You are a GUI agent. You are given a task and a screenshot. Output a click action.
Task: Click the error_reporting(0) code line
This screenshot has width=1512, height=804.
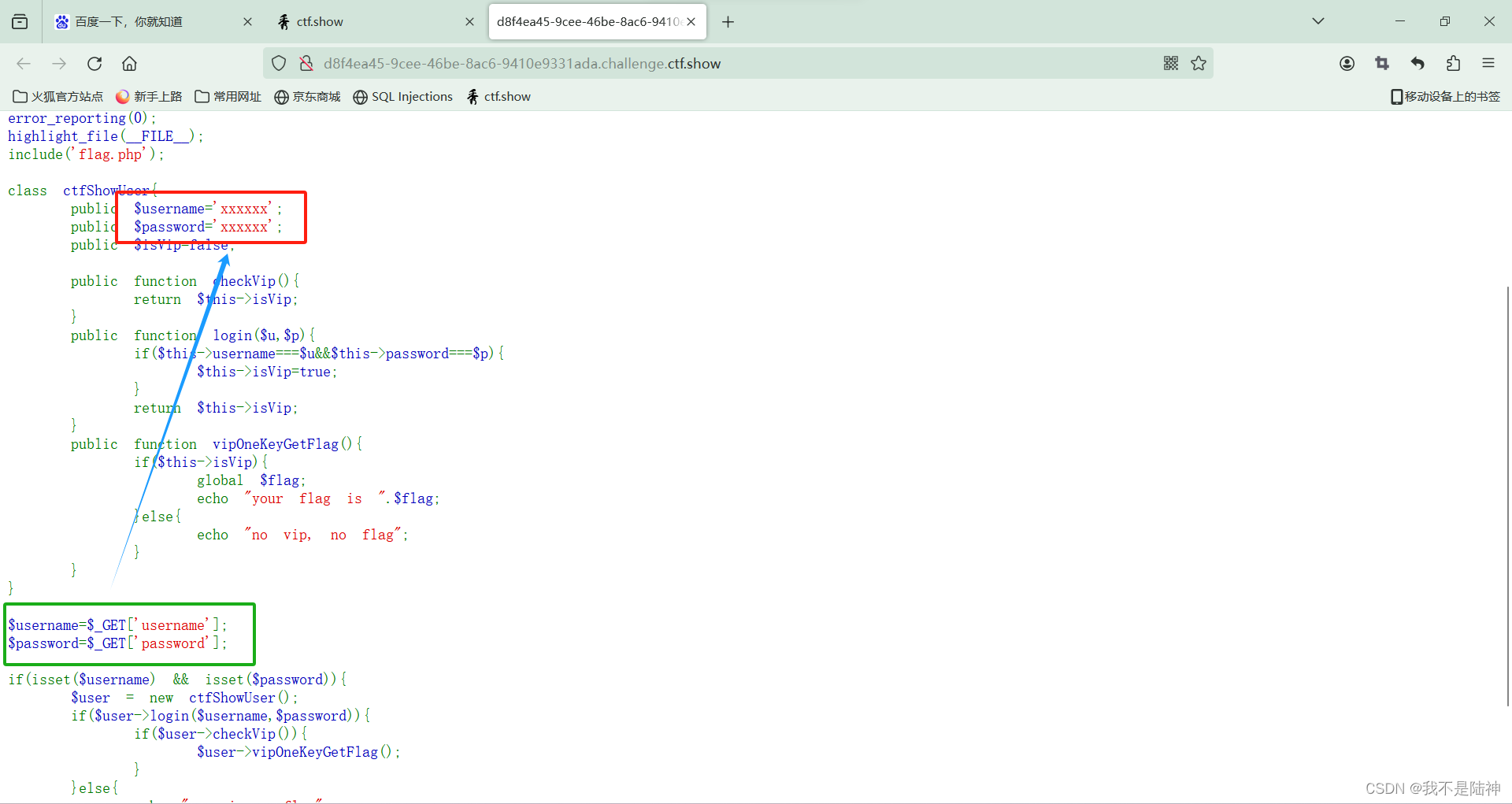pos(82,118)
